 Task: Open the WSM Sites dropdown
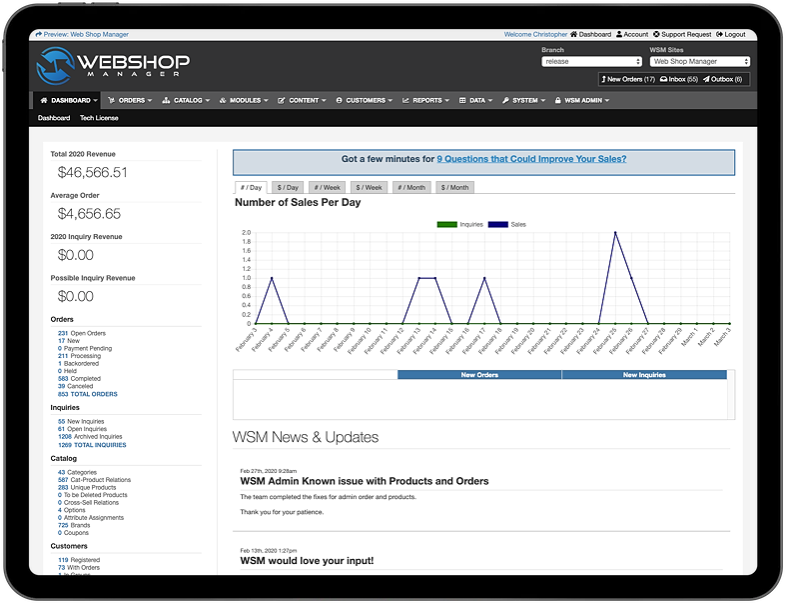click(699, 61)
